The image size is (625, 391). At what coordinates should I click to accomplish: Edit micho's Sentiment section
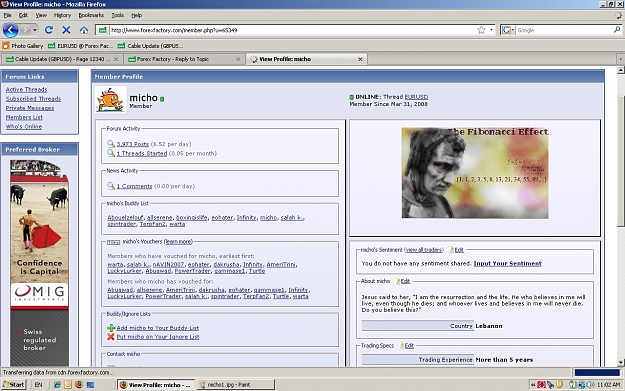458,250
